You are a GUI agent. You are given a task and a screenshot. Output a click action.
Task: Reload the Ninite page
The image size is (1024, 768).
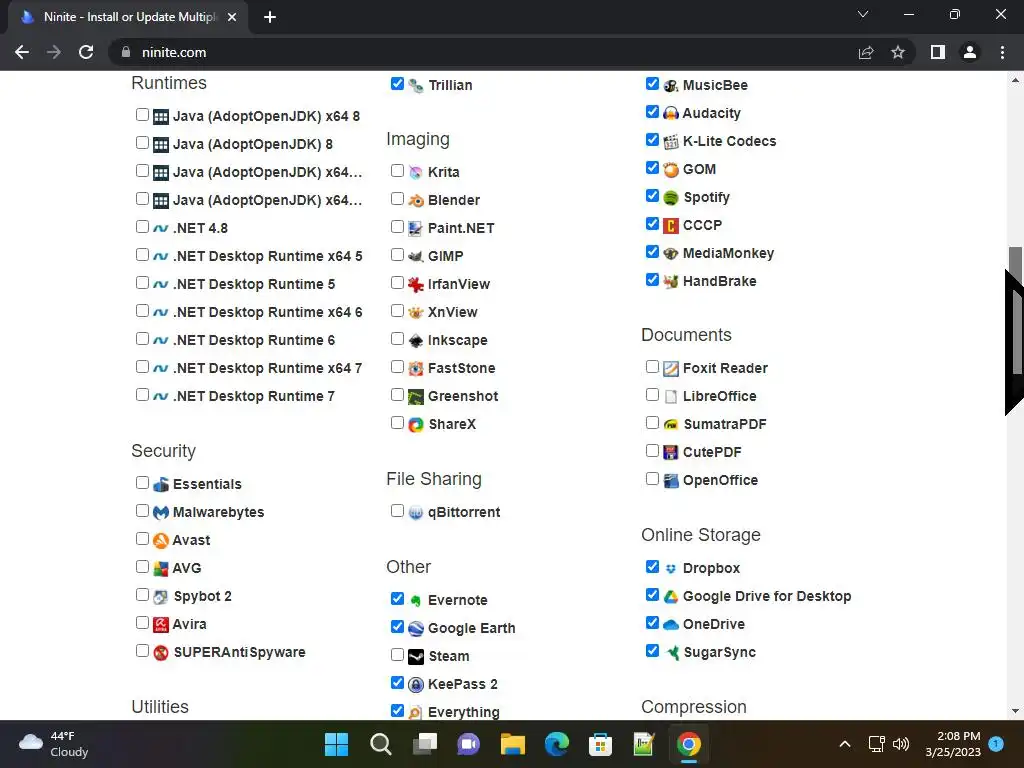click(x=86, y=52)
